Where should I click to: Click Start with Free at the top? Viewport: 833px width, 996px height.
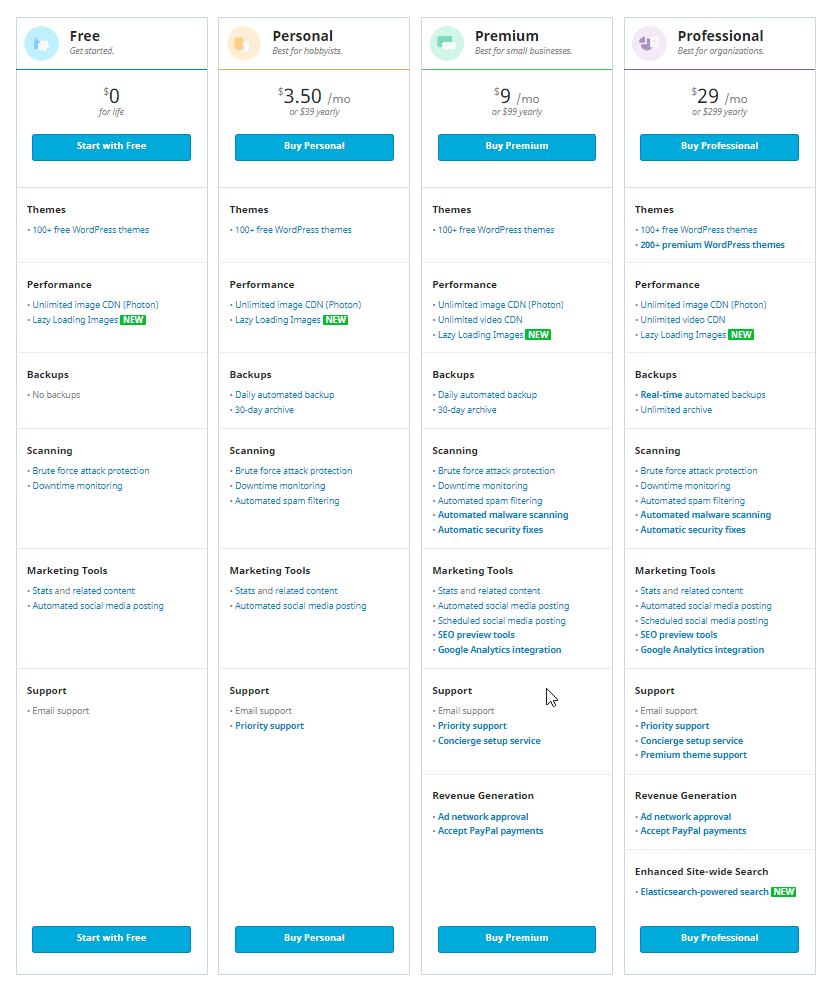(111, 147)
